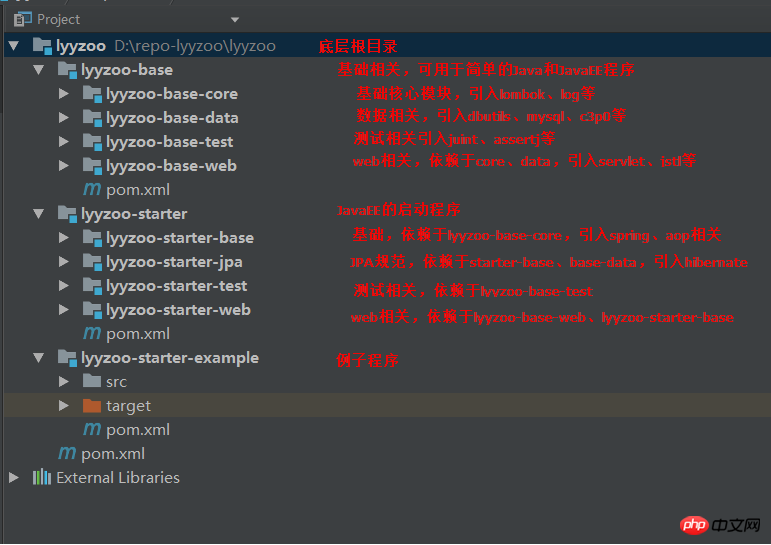This screenshot has height=545, width=771.
Task: Click the lyyzoo-starter module folder icon
Action: (67, 214)
